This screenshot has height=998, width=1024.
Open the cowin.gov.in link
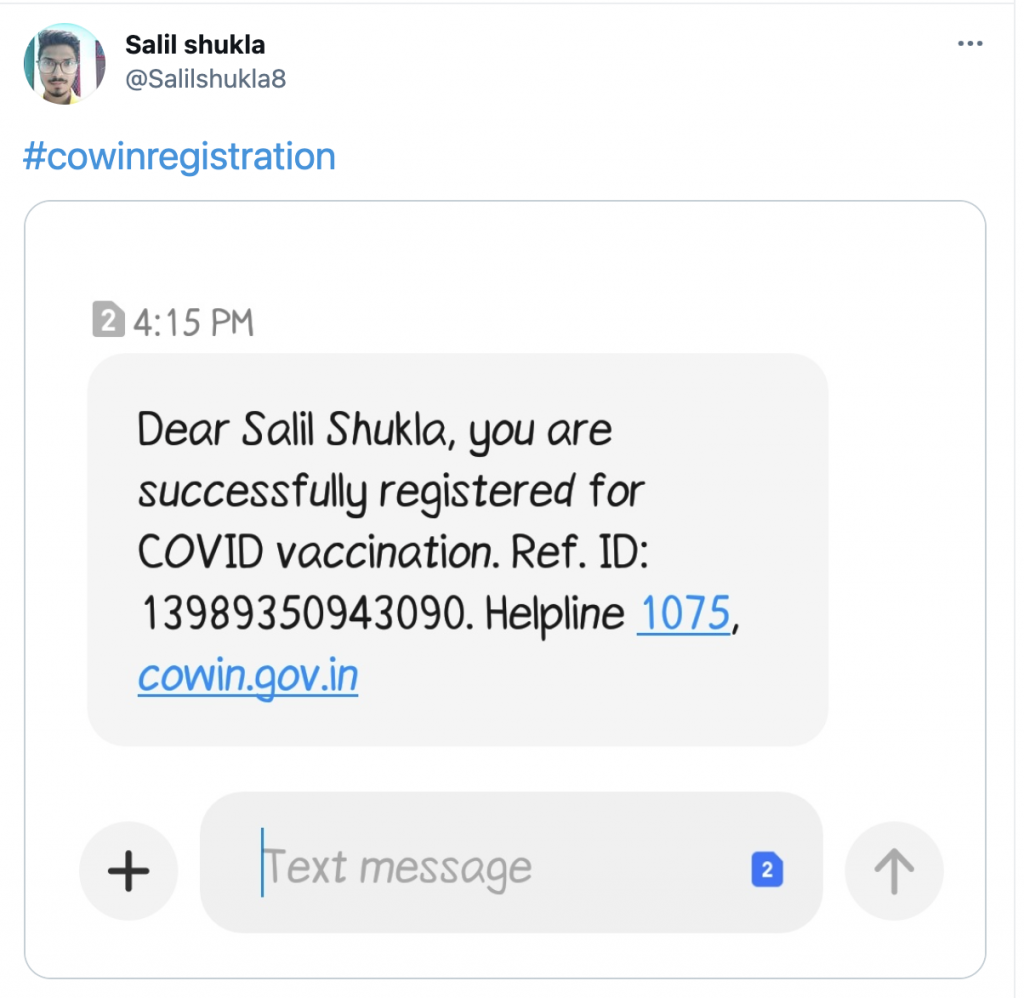[x=247, y=676]
